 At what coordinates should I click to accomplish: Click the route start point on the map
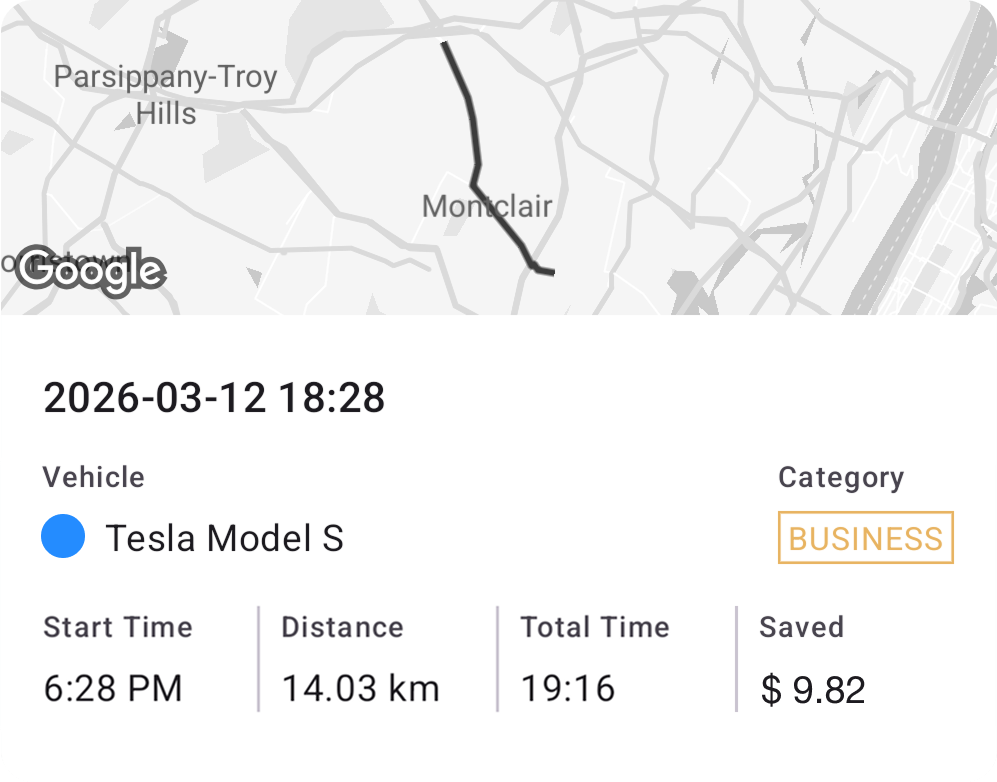tap(443, 44)
